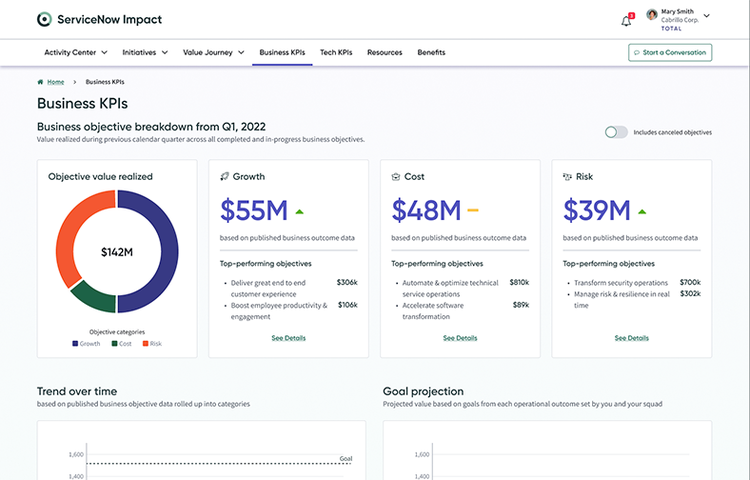Click the 'Goal projection' heading

pos(423,391)
